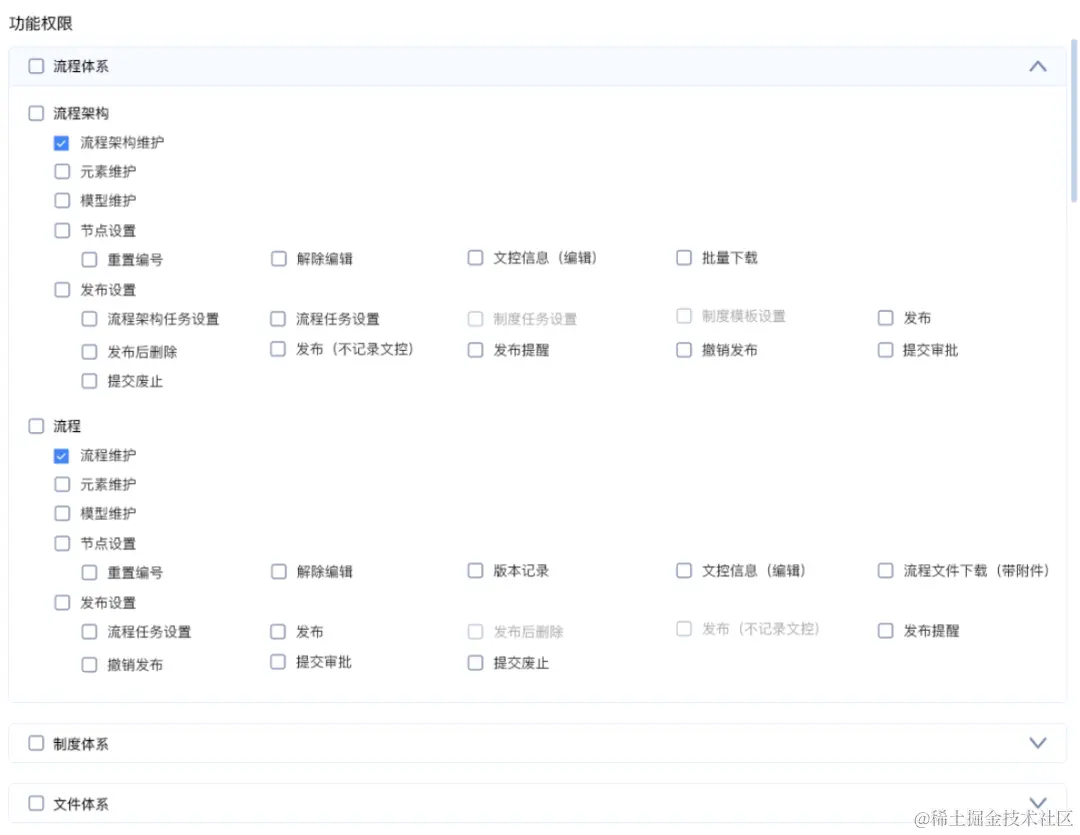The image size is (1080, 835).
Task: Check 发布设置 in the 流程架构 group
Action: [x=62, y=289]
